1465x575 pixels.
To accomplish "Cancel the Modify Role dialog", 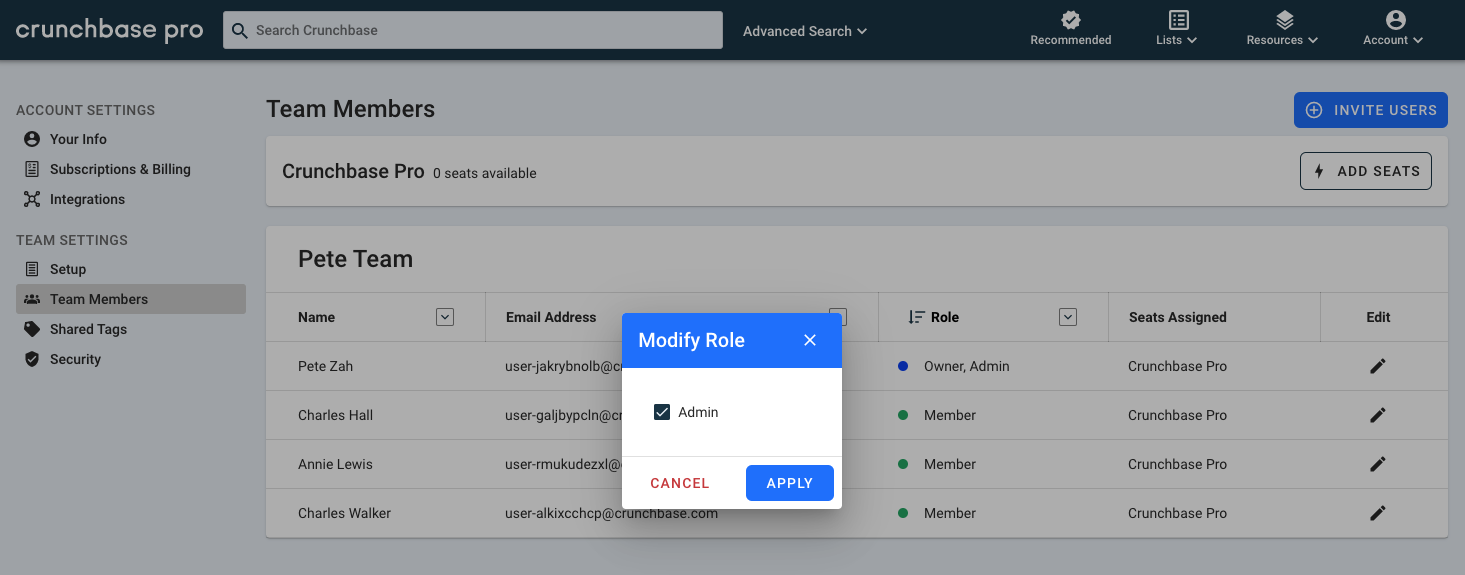I will tap(680, 483).
